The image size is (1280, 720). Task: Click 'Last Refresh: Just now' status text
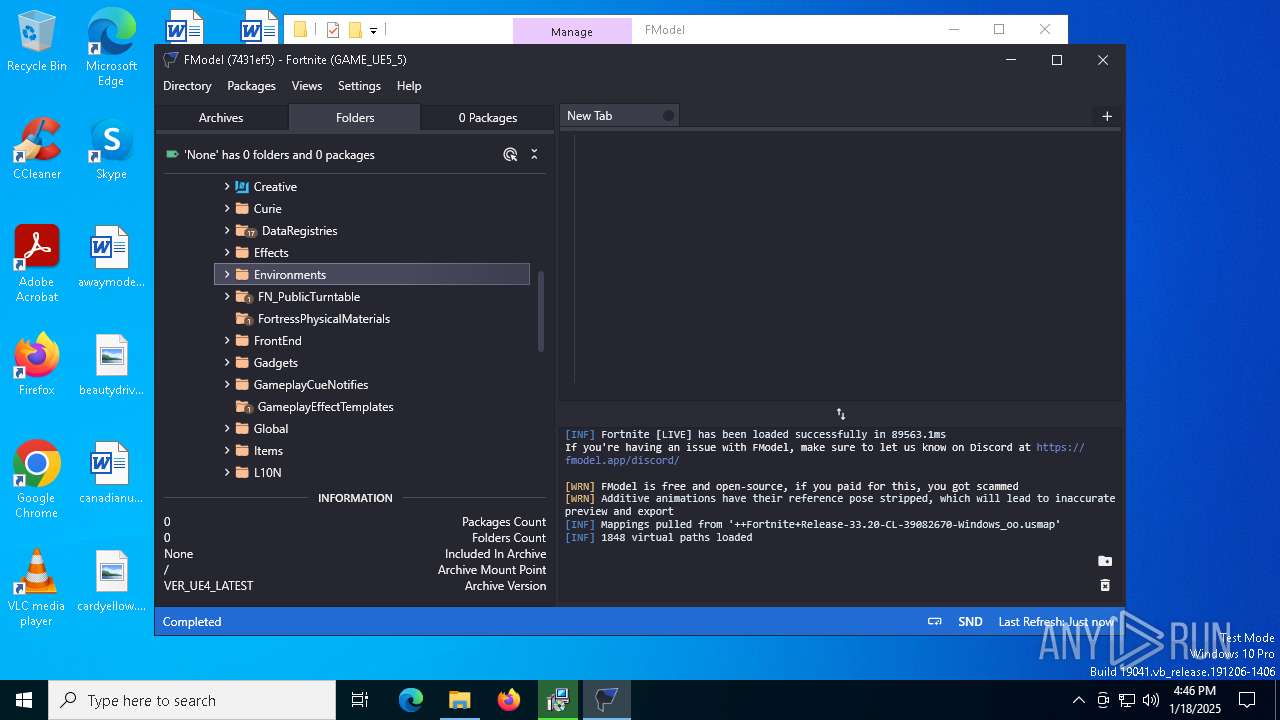point(1056,621)
